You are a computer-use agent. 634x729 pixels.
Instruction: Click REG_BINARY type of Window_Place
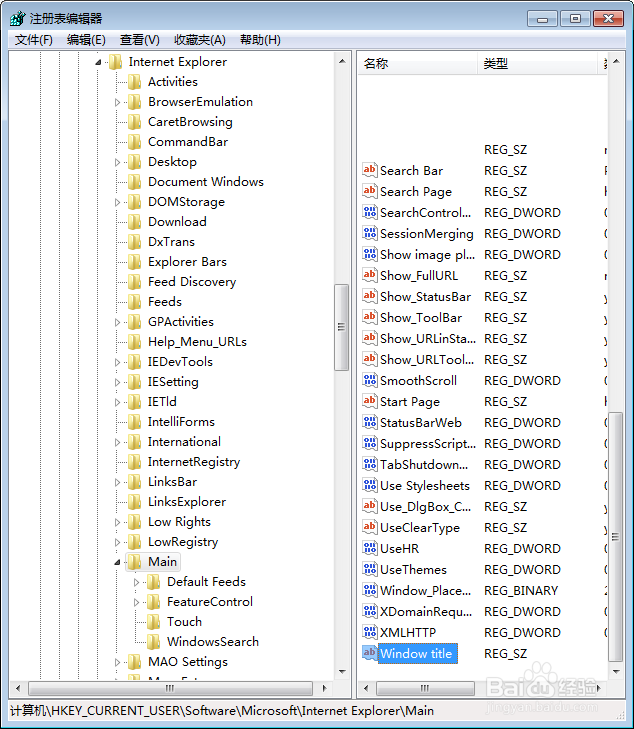coord(521,590)
